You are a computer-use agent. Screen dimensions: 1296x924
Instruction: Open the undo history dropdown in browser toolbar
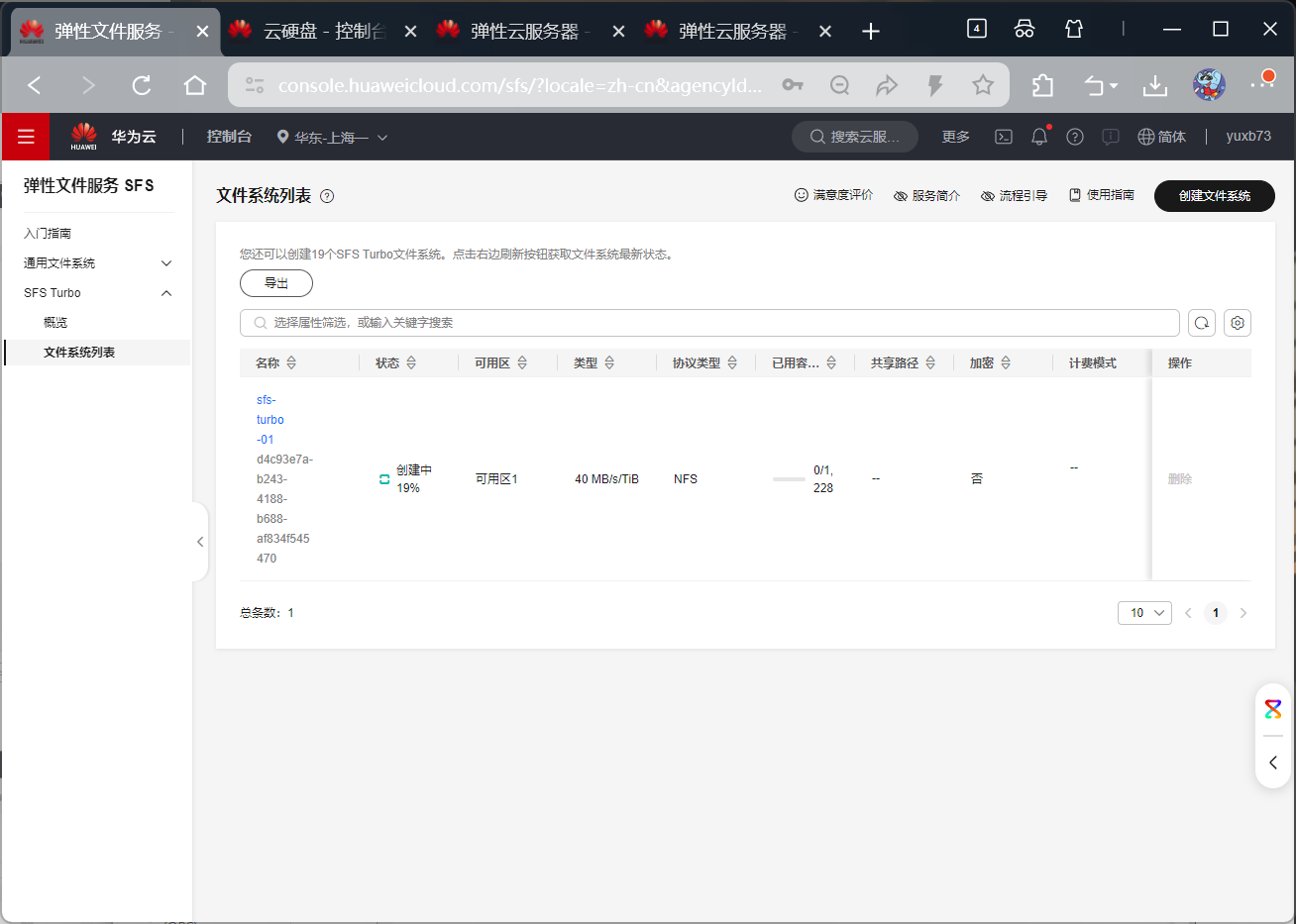1101,85
